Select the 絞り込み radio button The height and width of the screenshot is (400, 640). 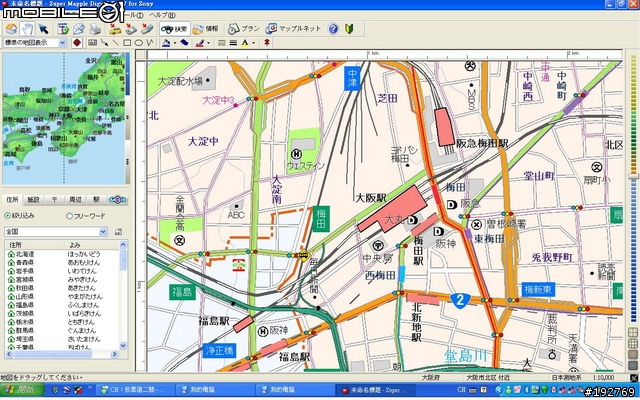pos(7,216)
